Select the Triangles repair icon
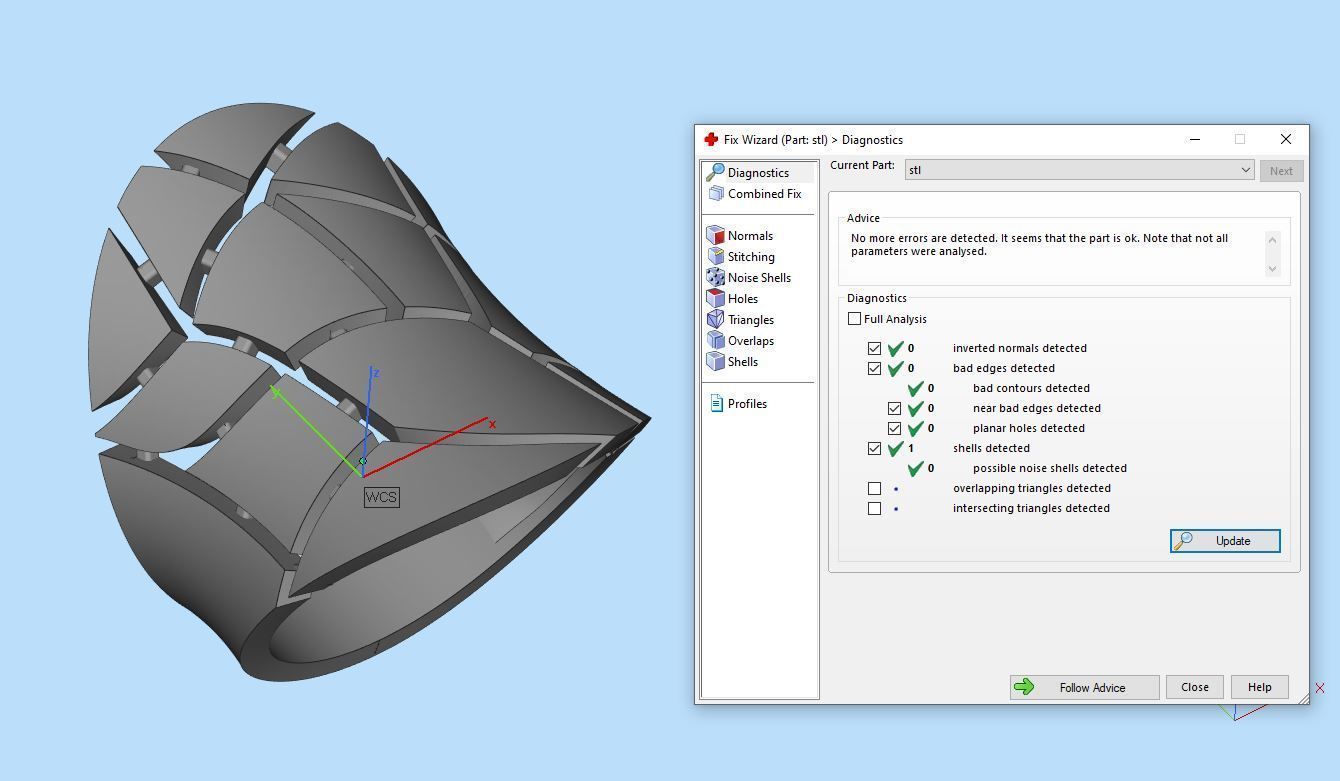This screenshot has width=1340, height=781. click(715, 320)
